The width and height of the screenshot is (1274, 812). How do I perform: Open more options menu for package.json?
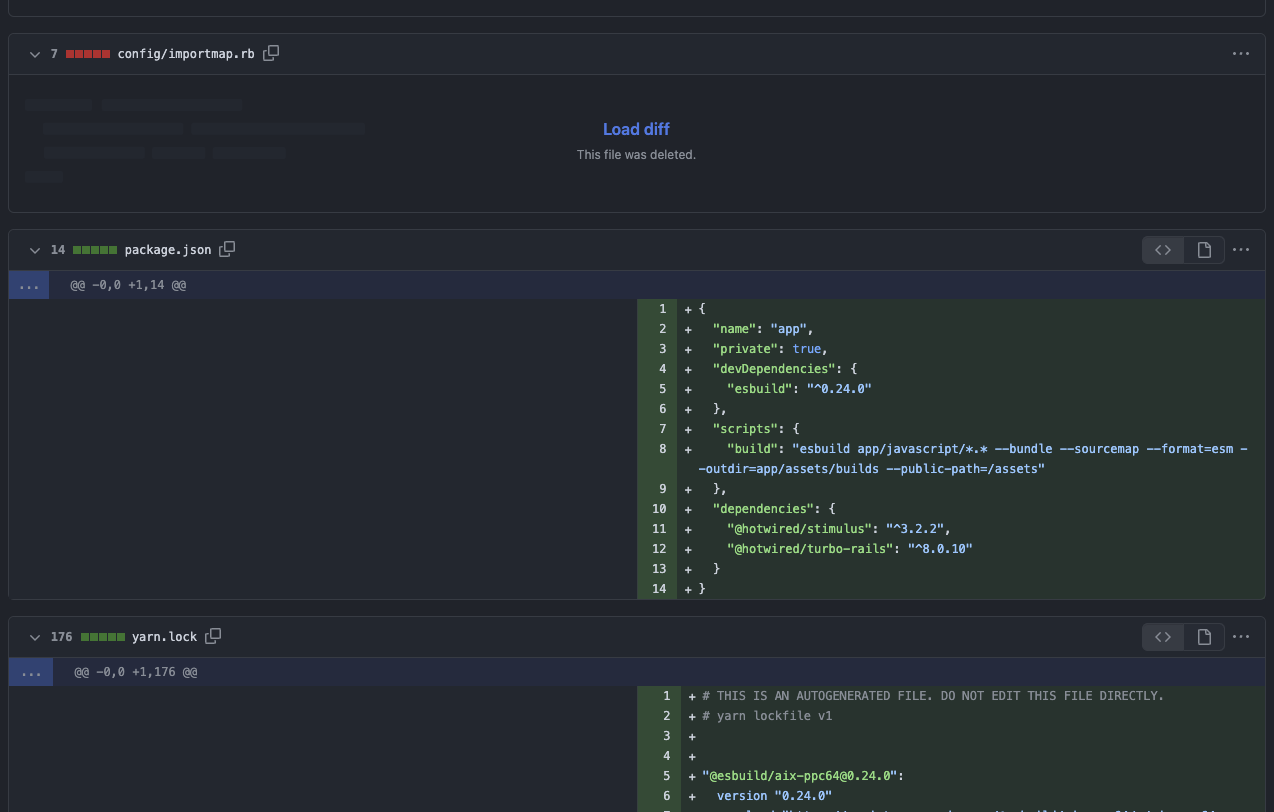1241,249
